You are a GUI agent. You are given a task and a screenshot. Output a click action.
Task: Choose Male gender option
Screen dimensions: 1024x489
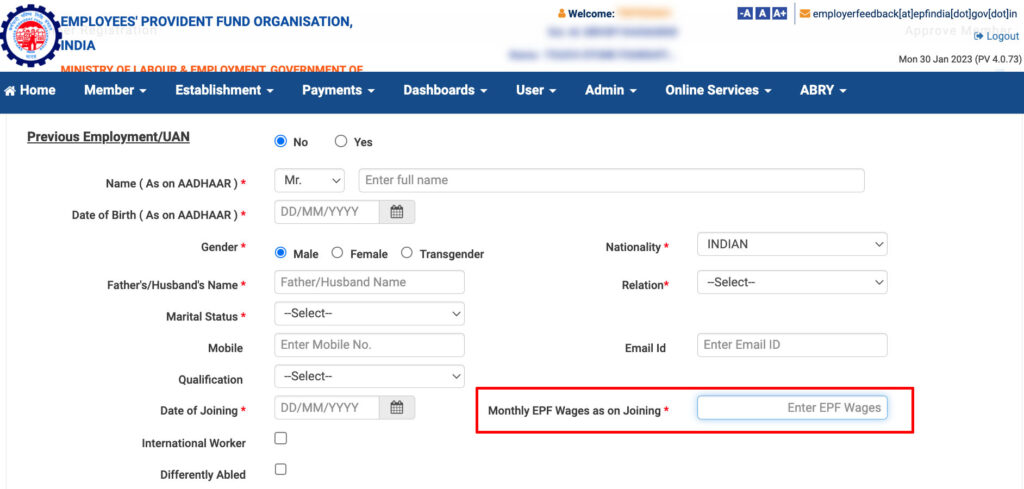click(x=281, y=253)
